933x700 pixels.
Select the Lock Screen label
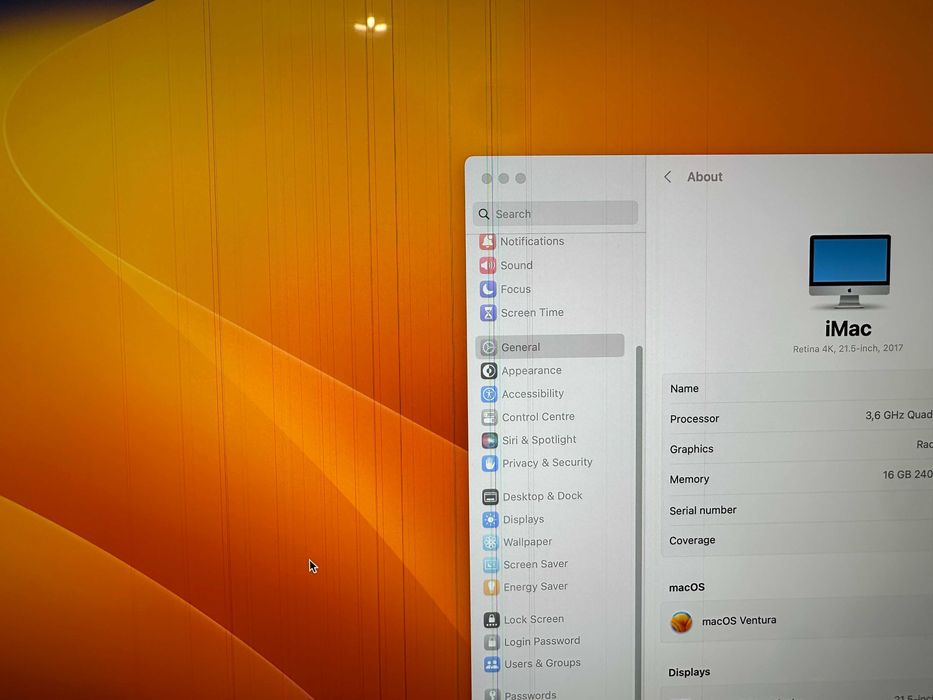tap(534, 619)
